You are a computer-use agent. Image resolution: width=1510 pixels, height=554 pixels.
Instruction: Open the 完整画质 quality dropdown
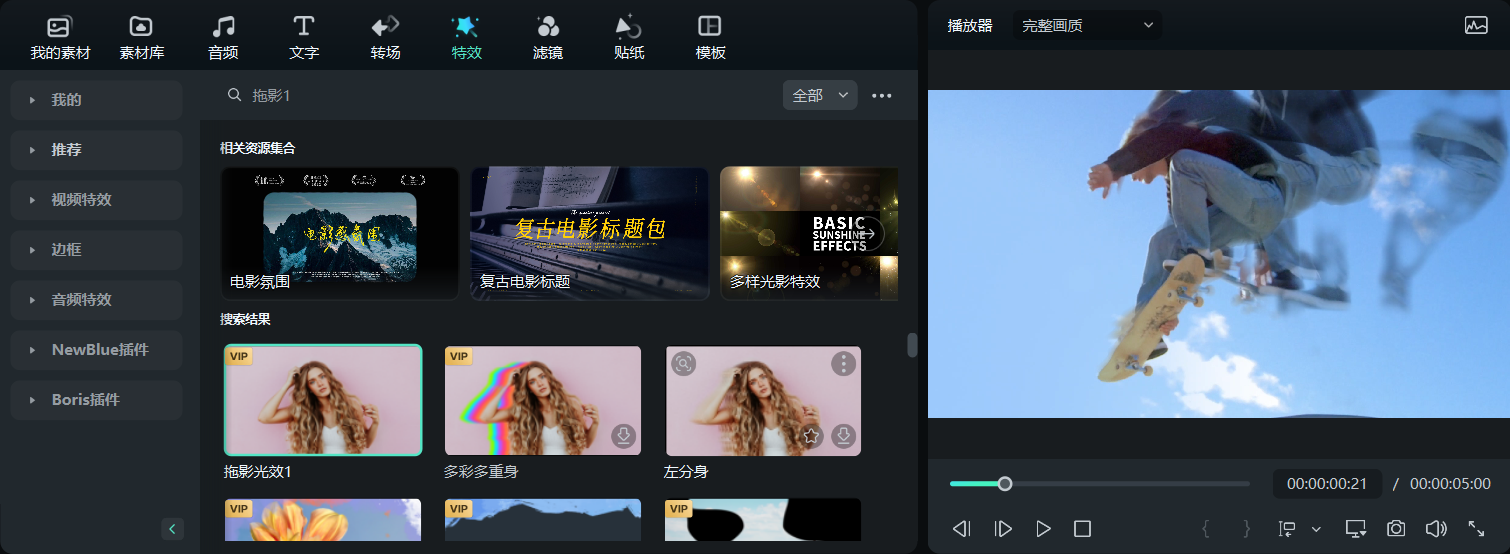pos(1087,25)
